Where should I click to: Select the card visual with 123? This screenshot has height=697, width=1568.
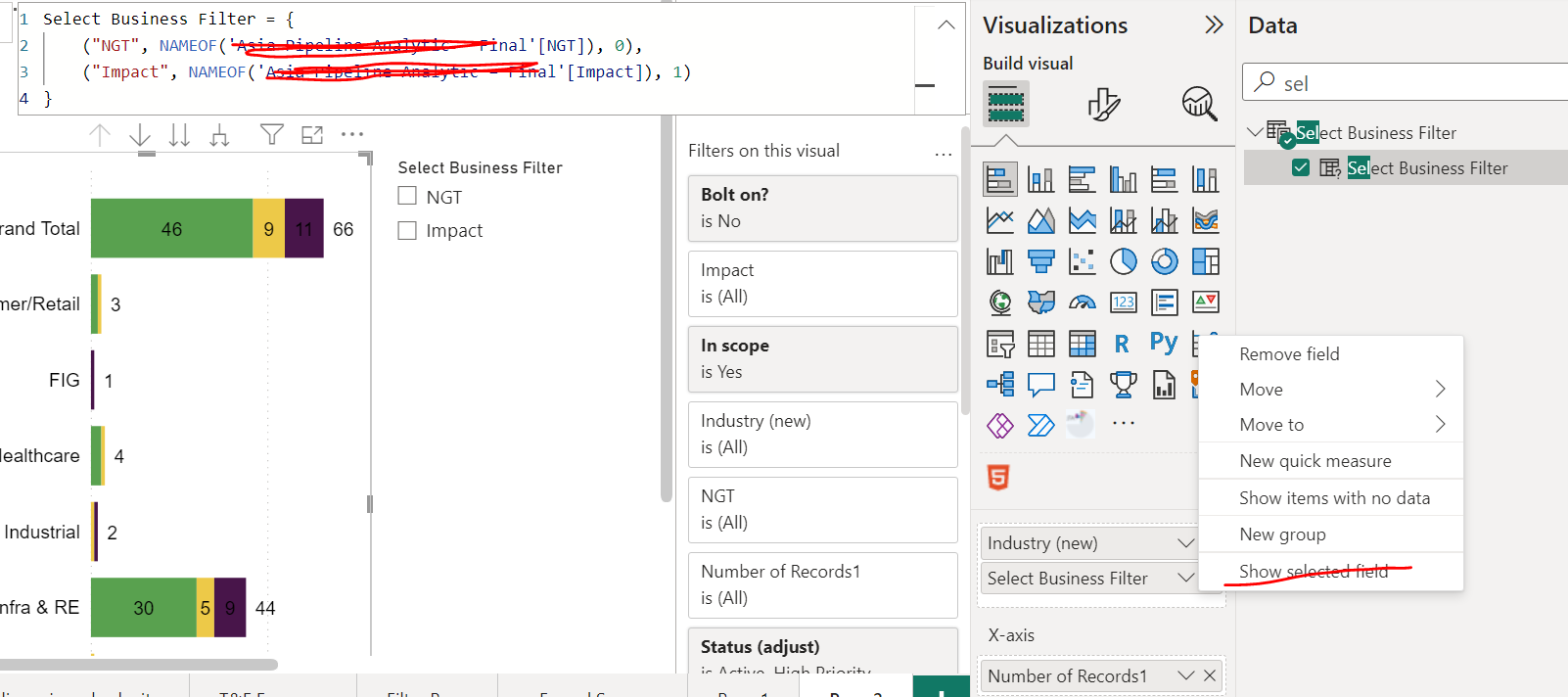[x=1124, y=302]
